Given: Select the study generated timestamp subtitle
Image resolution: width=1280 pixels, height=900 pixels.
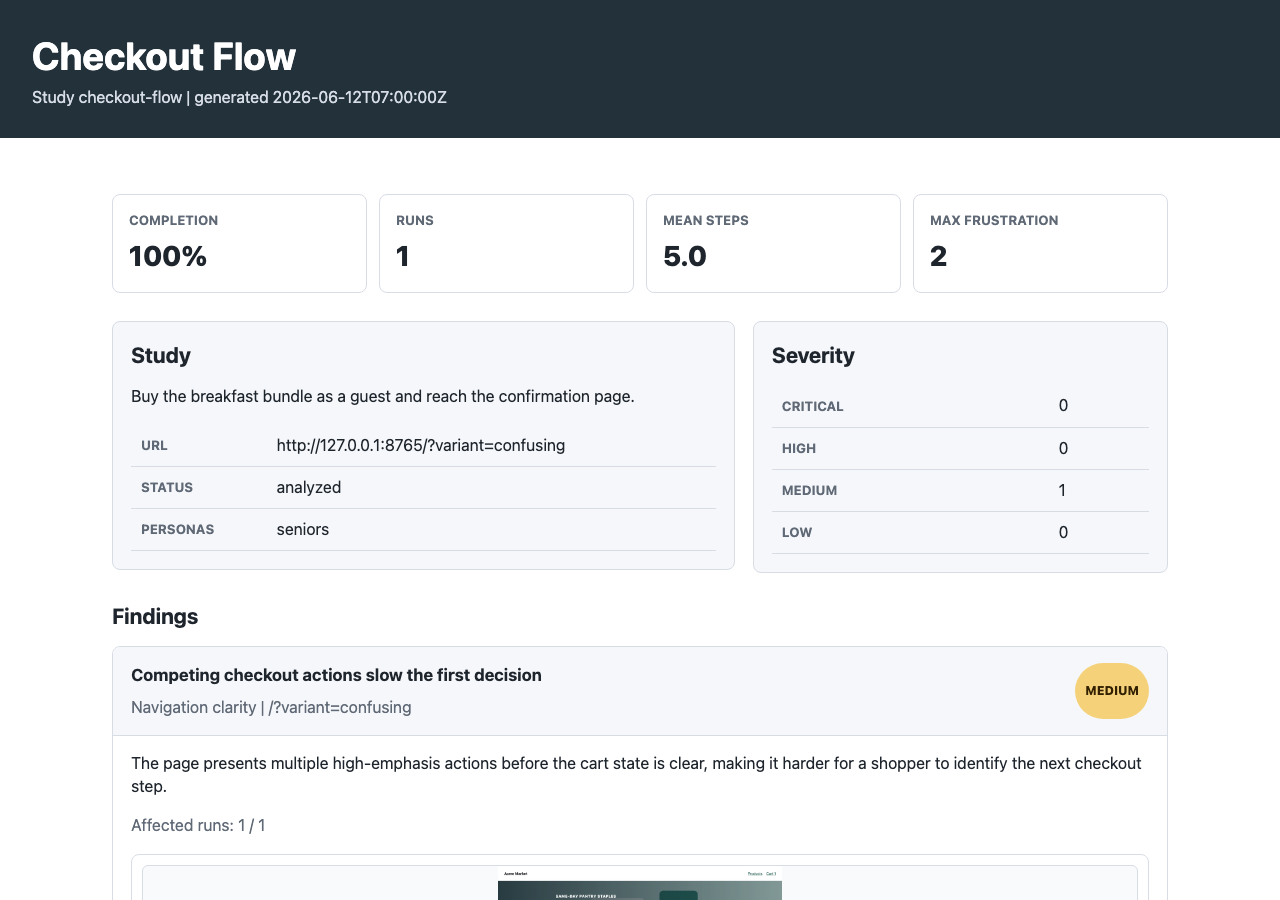Looking at the screenshot, I should 239,97.
